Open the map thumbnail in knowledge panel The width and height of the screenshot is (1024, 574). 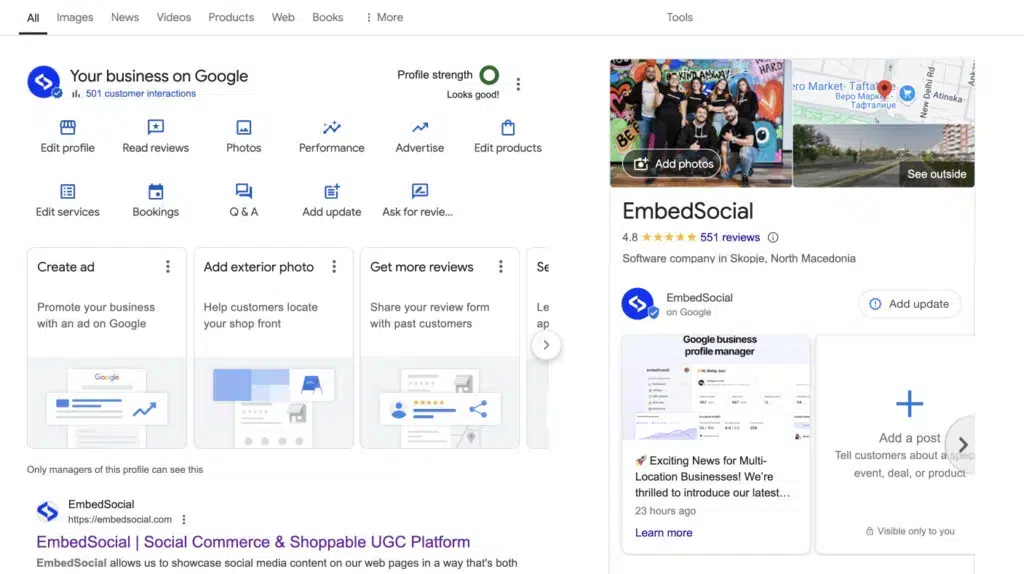pyautogui.click(x=883, y=91)
